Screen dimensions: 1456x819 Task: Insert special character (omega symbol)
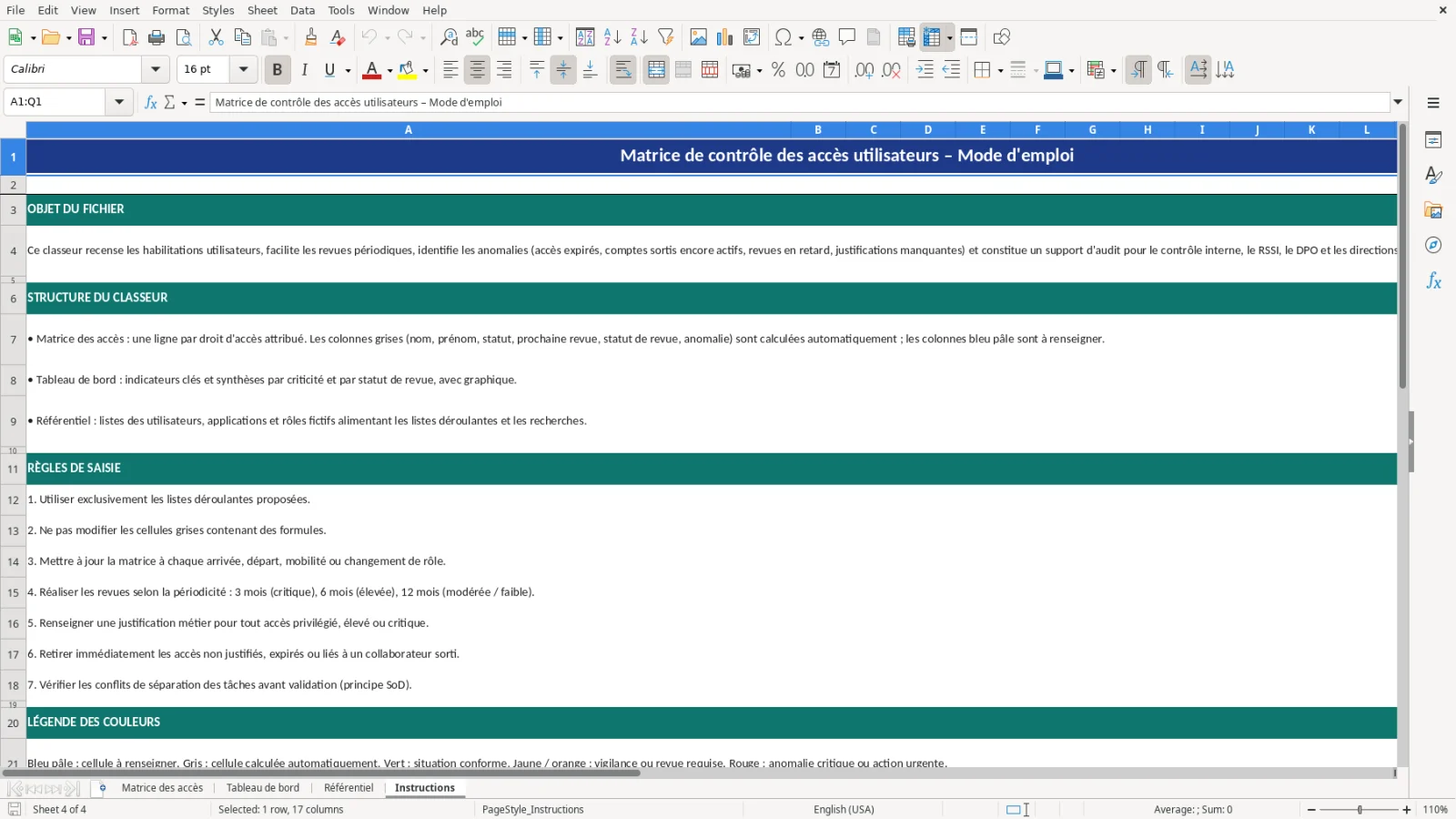[x=783, y=37]
